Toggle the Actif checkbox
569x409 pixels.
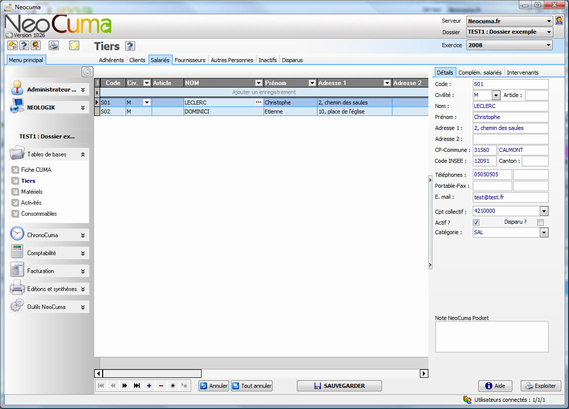pyautogui.click(x=476, y=222)
